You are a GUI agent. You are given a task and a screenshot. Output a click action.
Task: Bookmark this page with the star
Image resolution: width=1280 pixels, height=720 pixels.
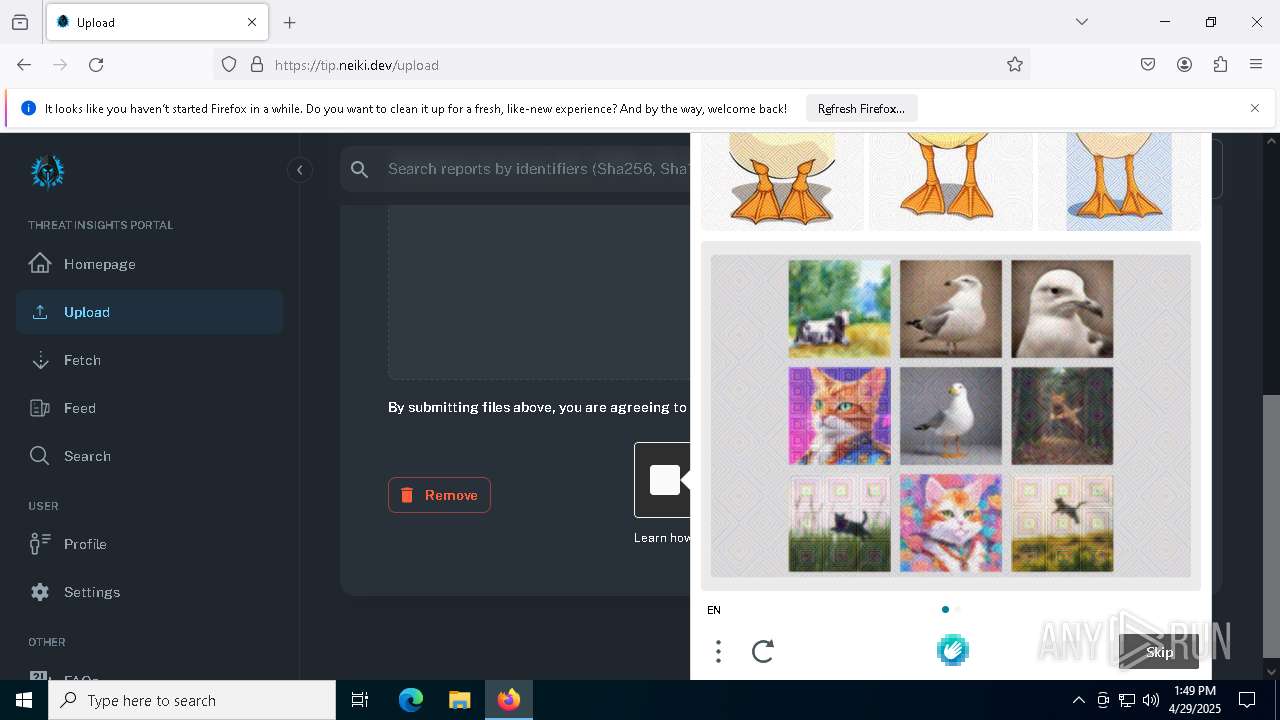coord(1015,65)
